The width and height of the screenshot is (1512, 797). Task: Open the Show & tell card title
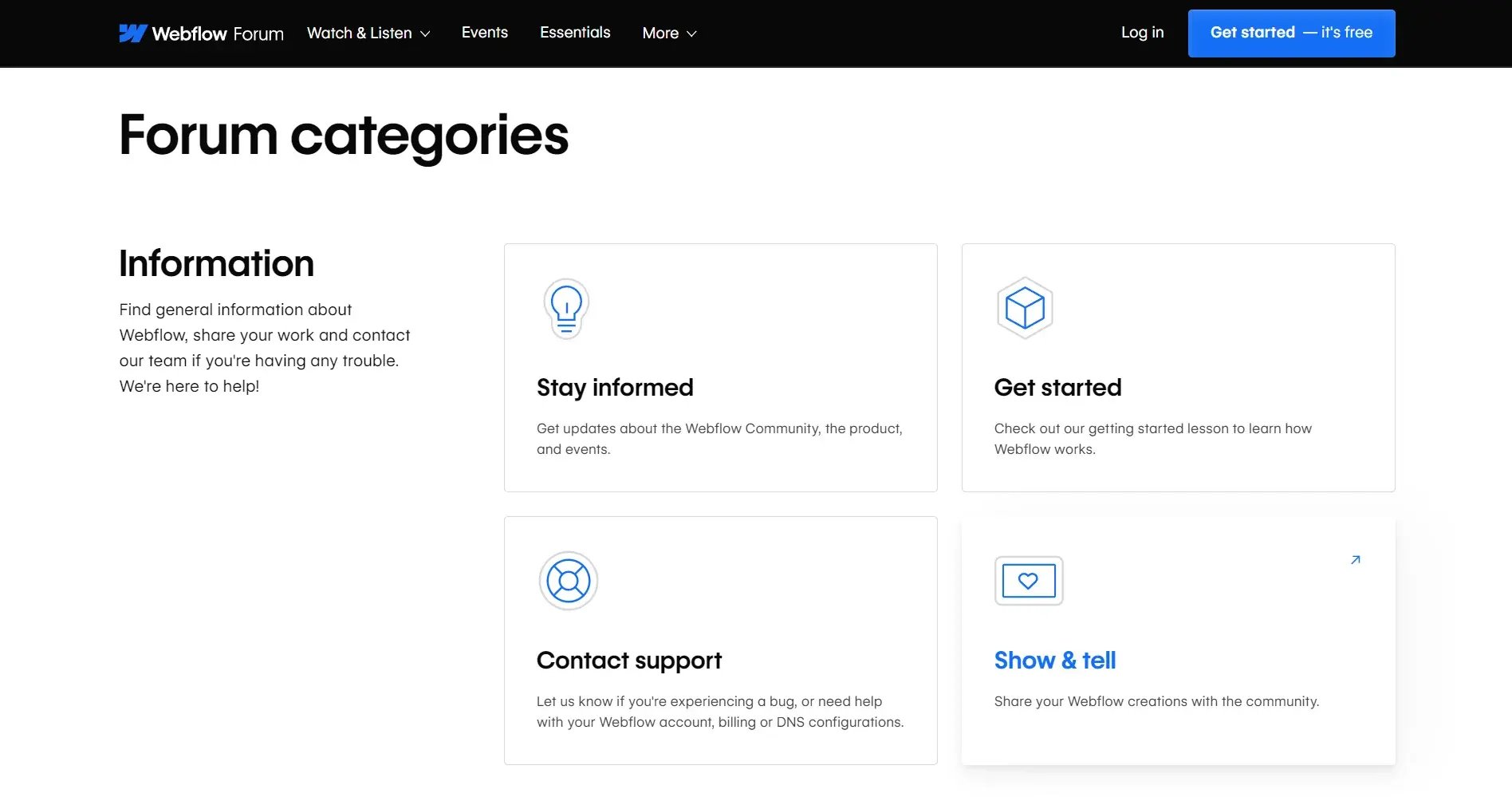1054,661
